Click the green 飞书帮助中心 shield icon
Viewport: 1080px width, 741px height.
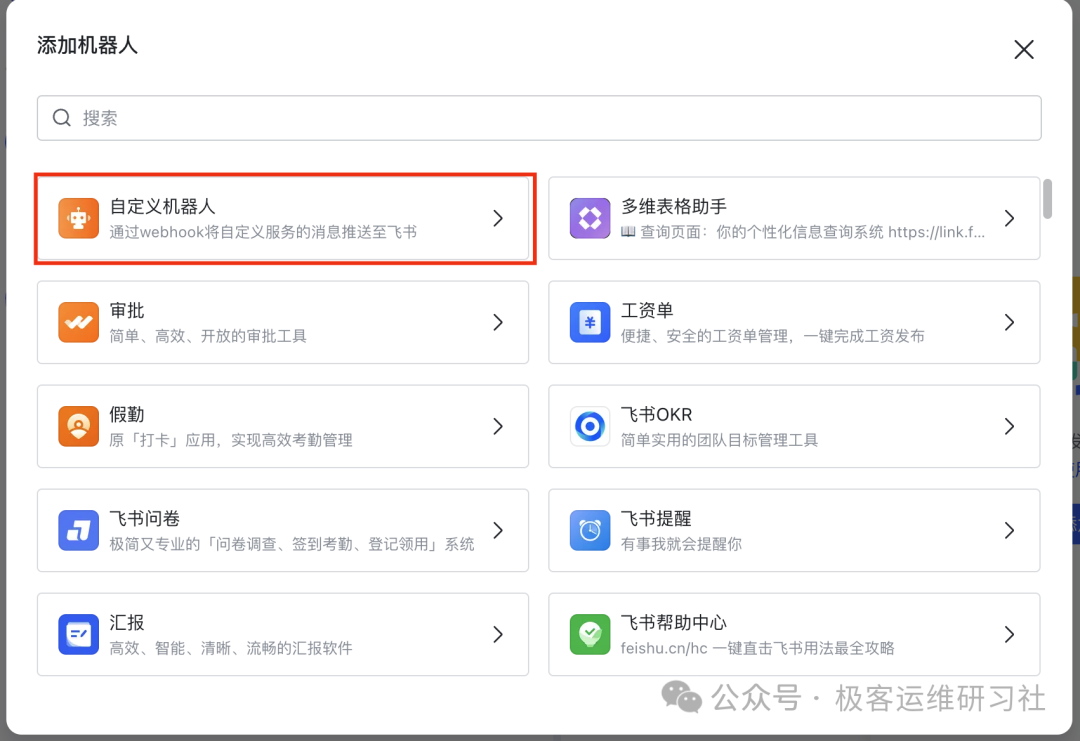(590, 634)
